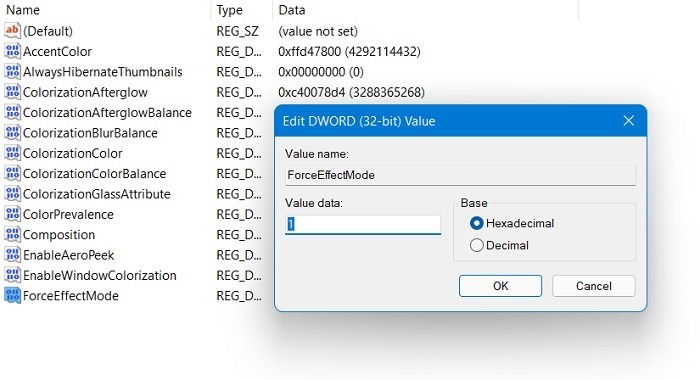Confirm the DWORD edit with OK
The height and width of the screenshot is (380, 700).
[x=500, y=286]
